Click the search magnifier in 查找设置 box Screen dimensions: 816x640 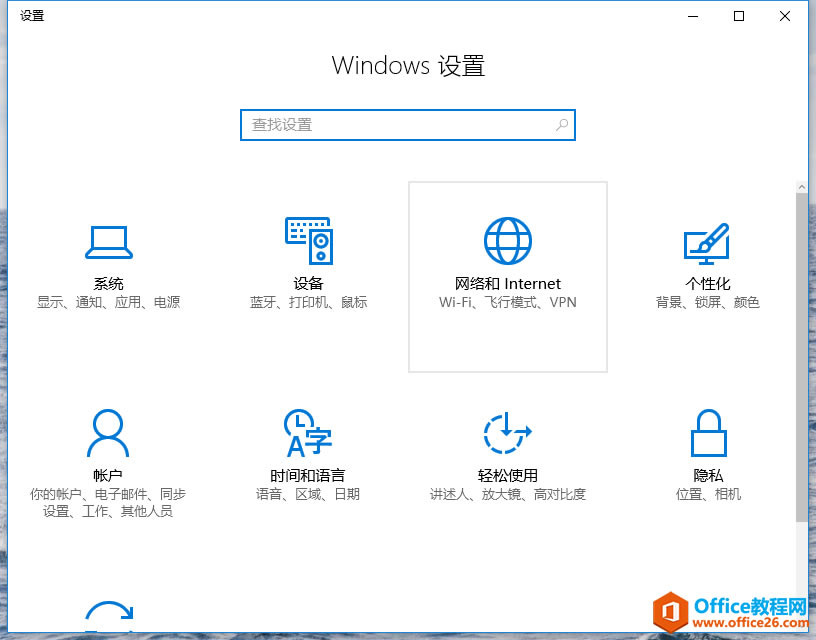tap(561, 124)
